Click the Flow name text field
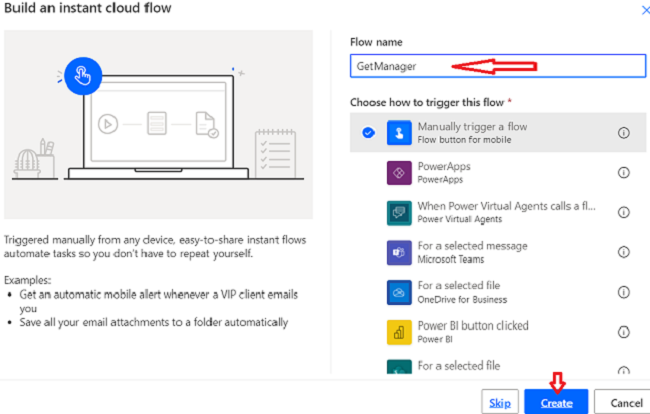This screenshot has height=414, width=650. (497, 66)
